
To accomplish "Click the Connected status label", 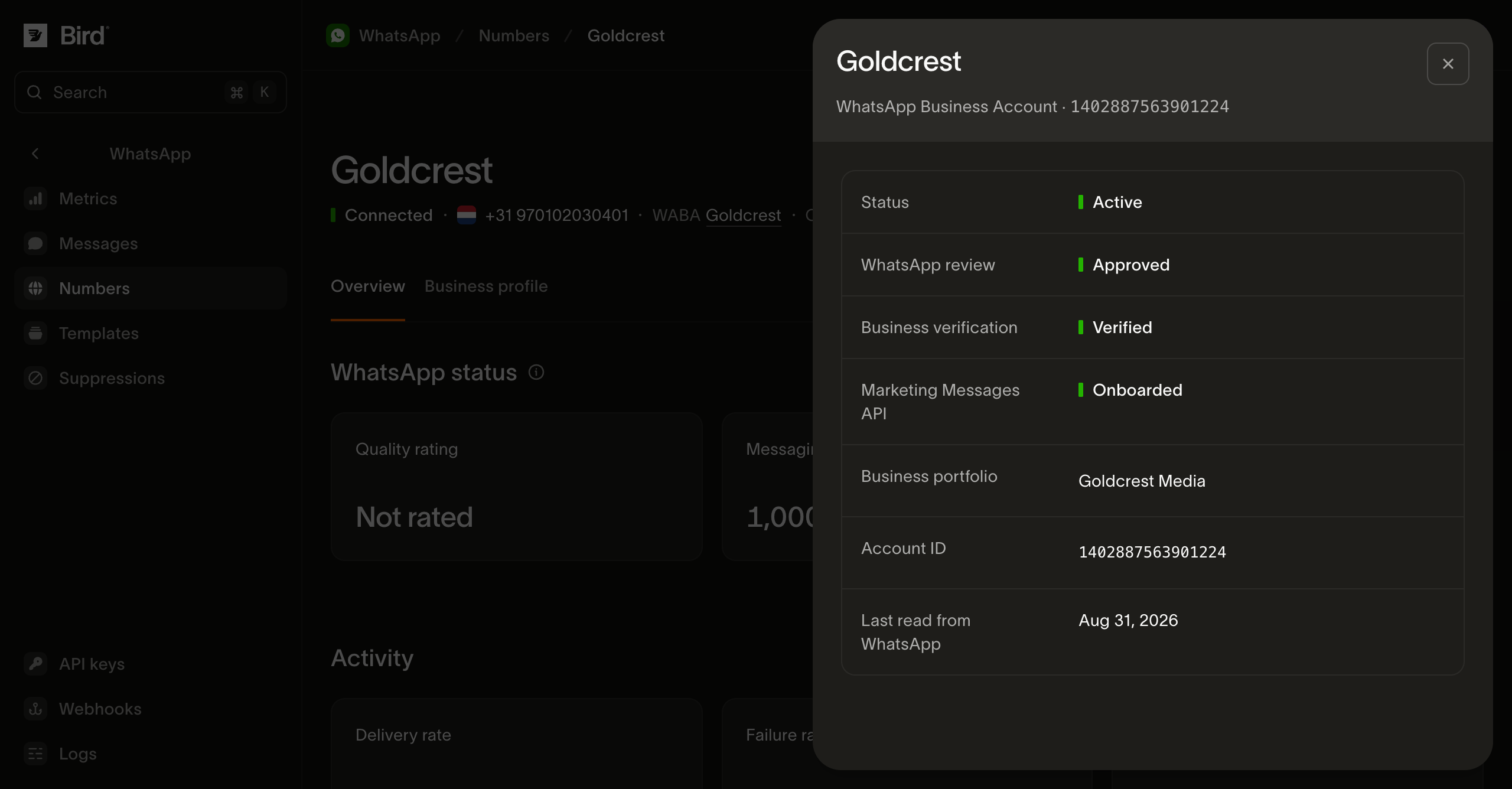I will click(x=389, y=215).
